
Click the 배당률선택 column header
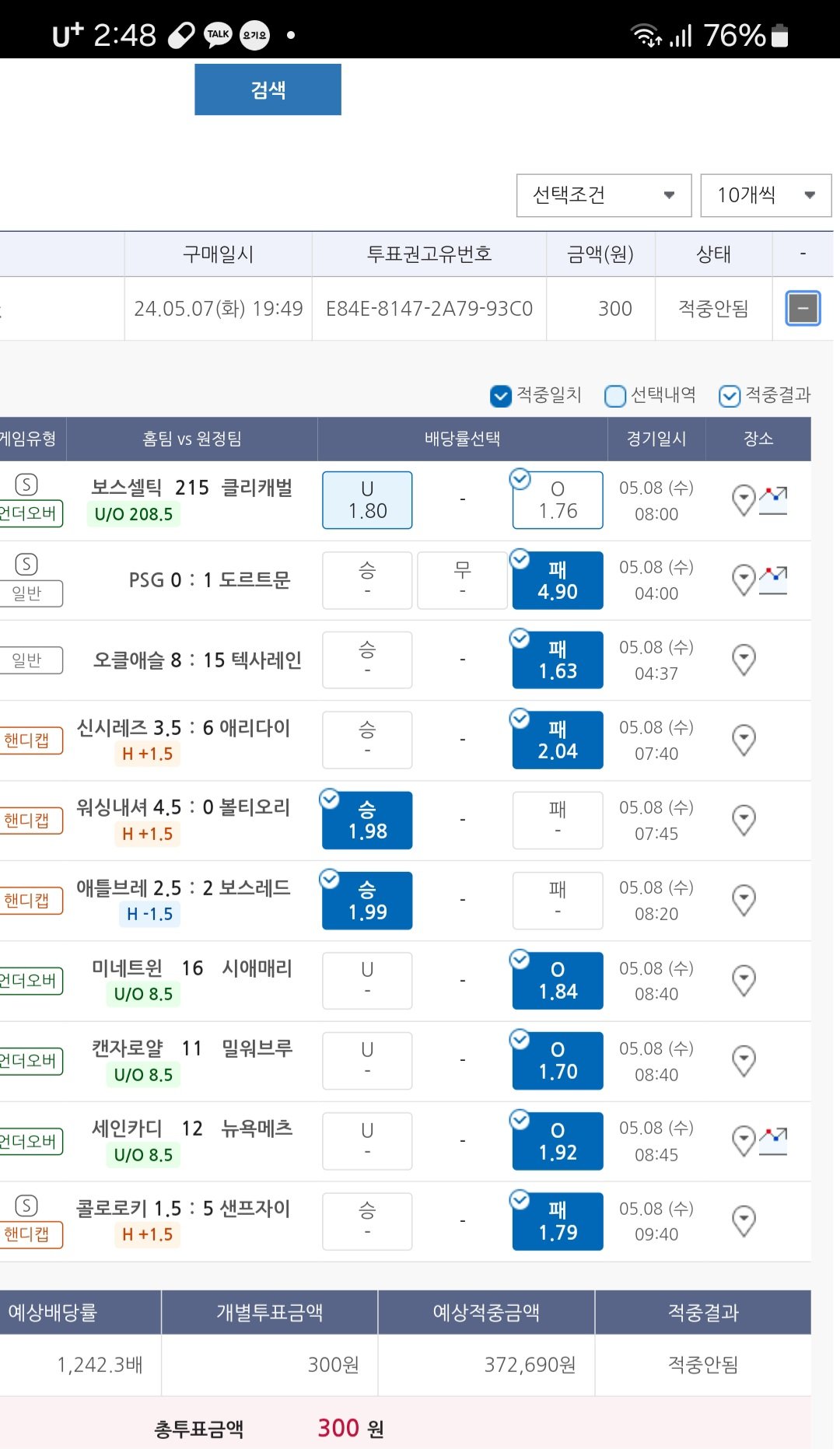pyautogui.click(x=462, y=439)
